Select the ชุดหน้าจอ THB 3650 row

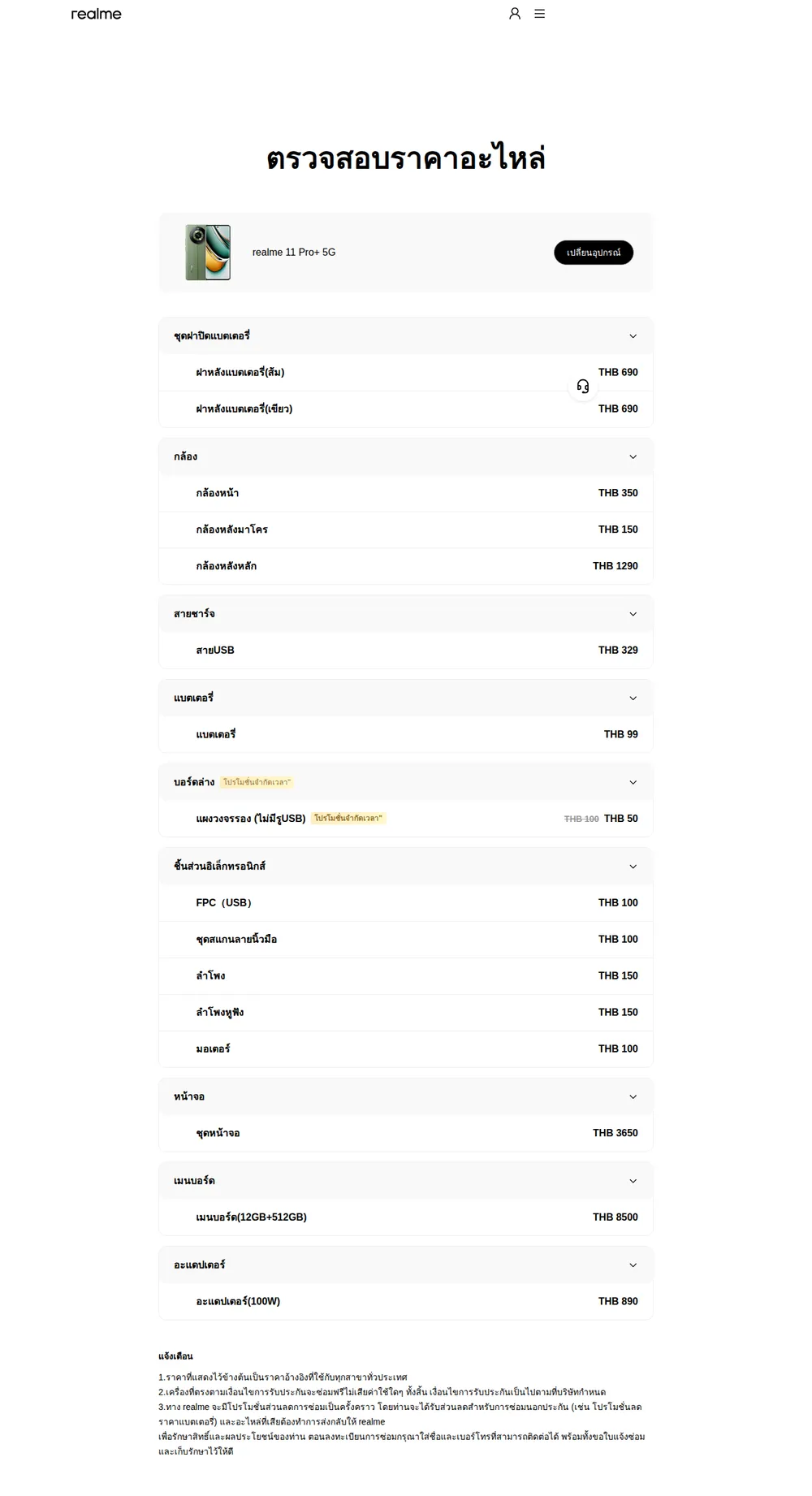click(x=406, y=1133)
